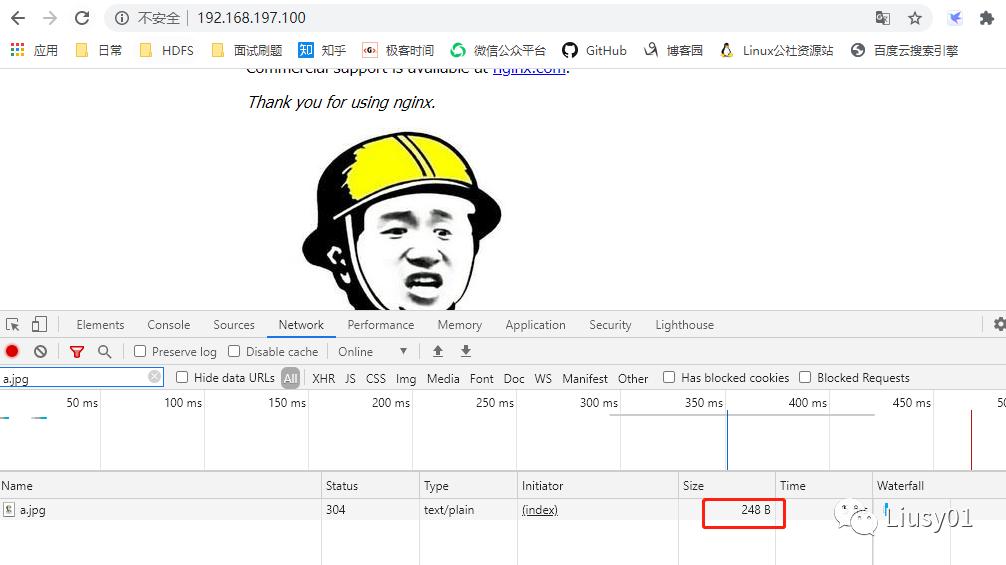1006x565 pixels.
Task: Open the 微信公众平台 bookmark
Action: coord(498,50)
